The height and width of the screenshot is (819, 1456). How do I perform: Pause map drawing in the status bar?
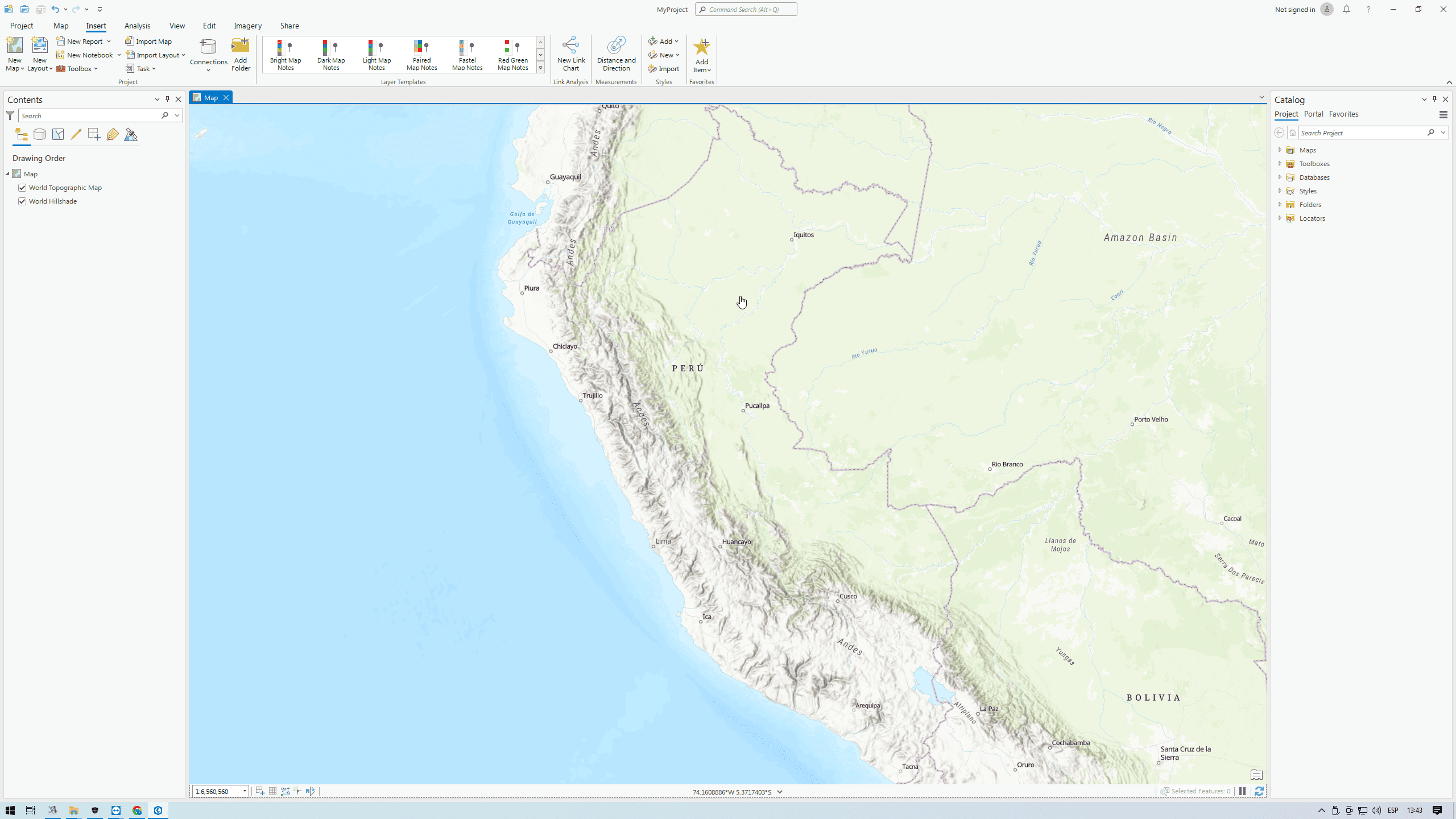1243,791
